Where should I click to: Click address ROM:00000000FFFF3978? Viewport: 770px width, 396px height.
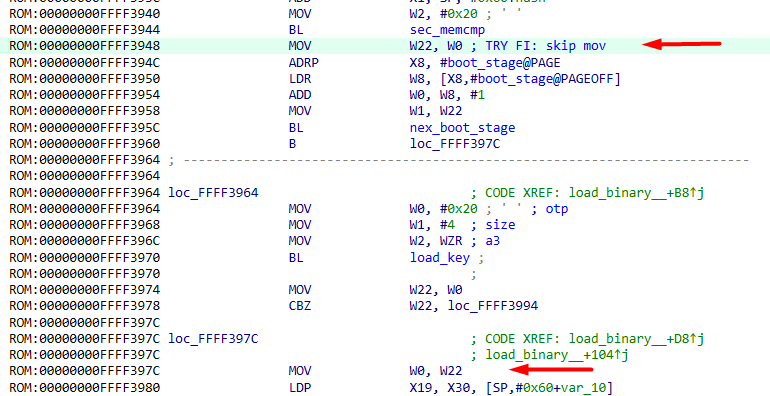tap(84, 306)
